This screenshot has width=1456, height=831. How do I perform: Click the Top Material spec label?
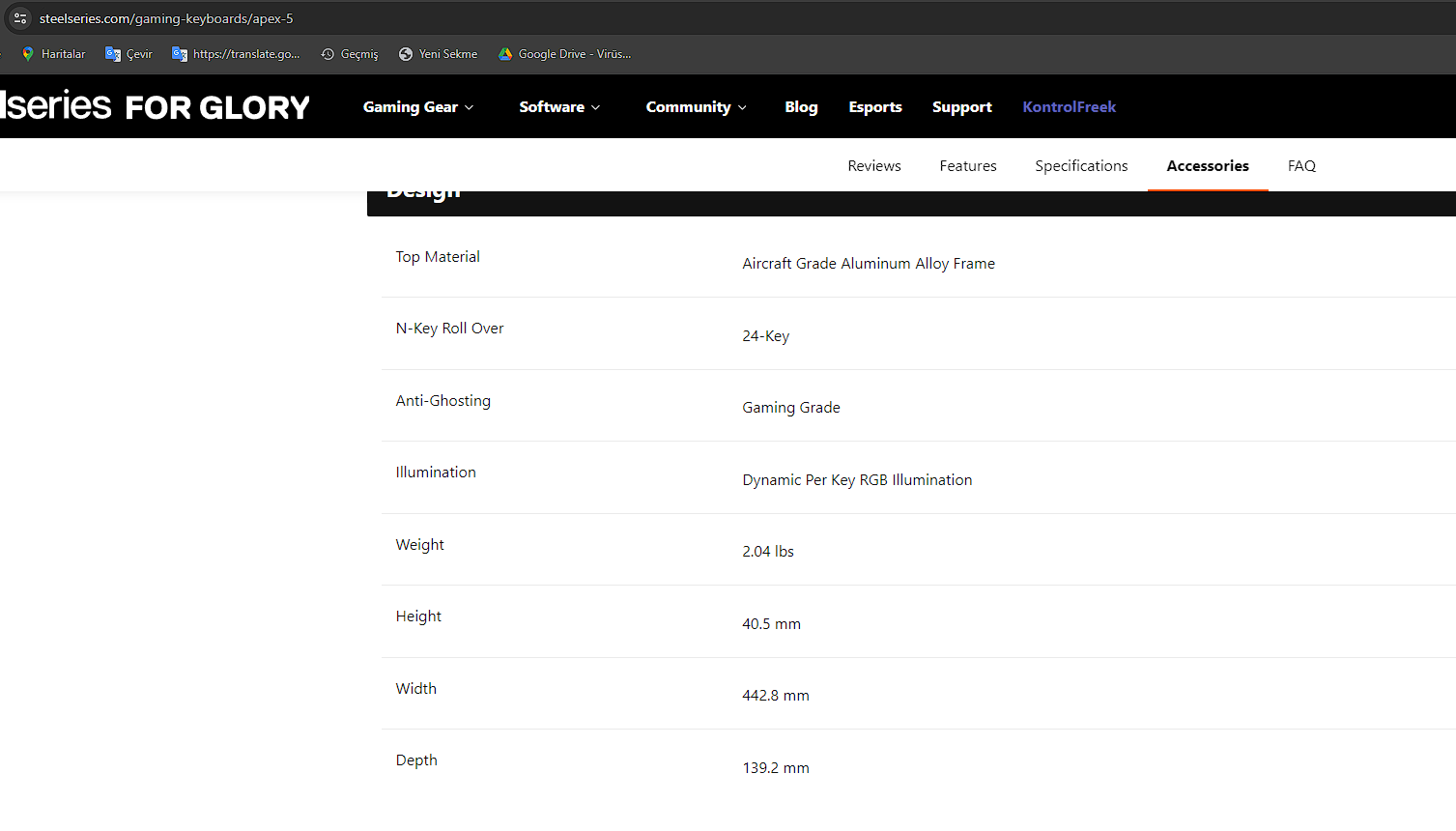point(438,256)
